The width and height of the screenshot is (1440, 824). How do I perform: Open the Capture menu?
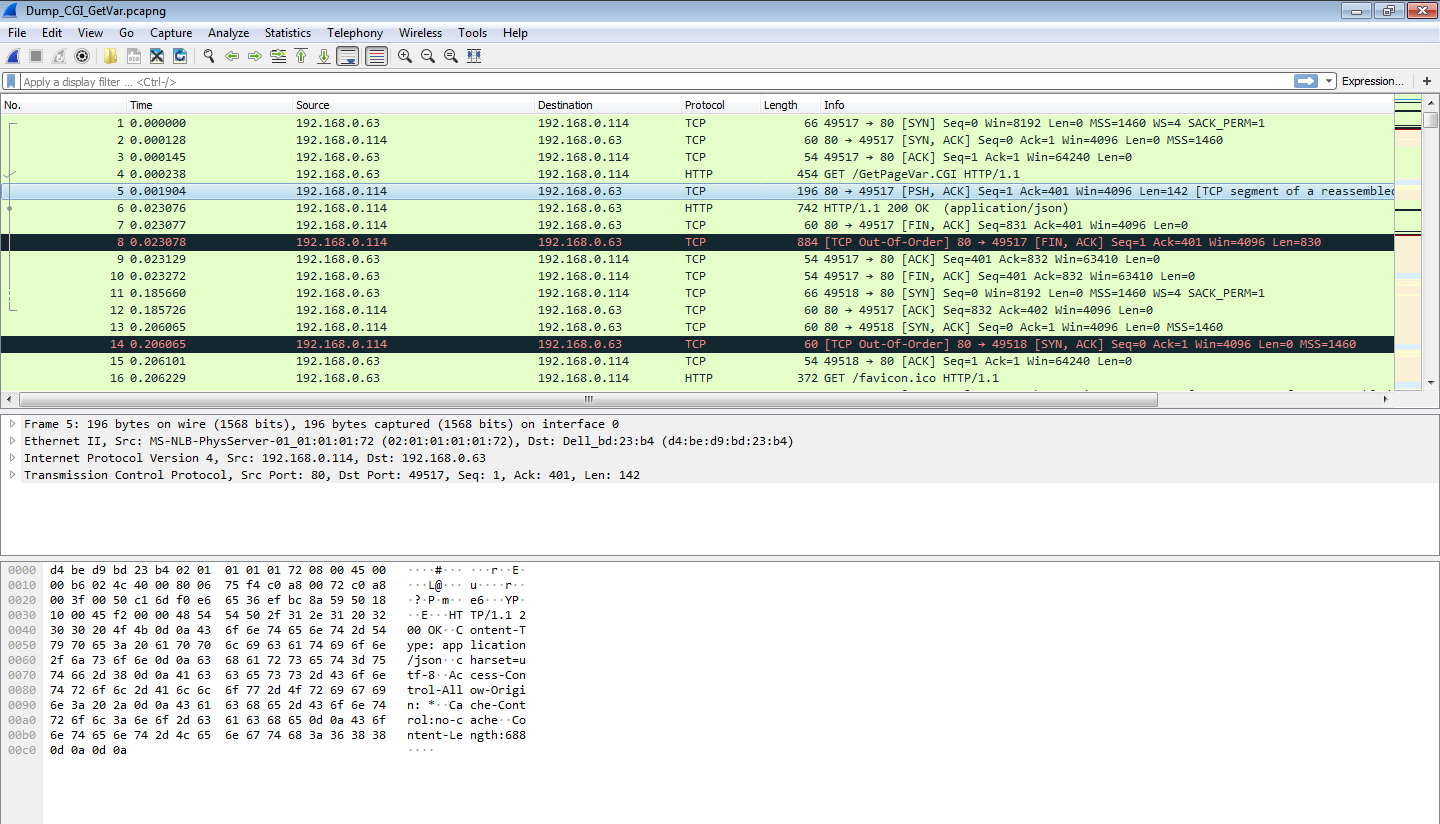171,33
